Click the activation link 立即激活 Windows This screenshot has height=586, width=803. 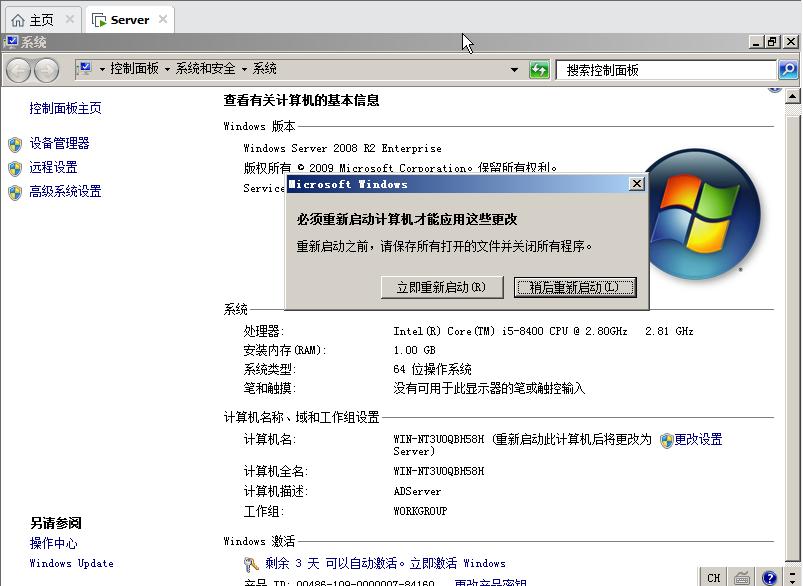[x=457, y=563]
